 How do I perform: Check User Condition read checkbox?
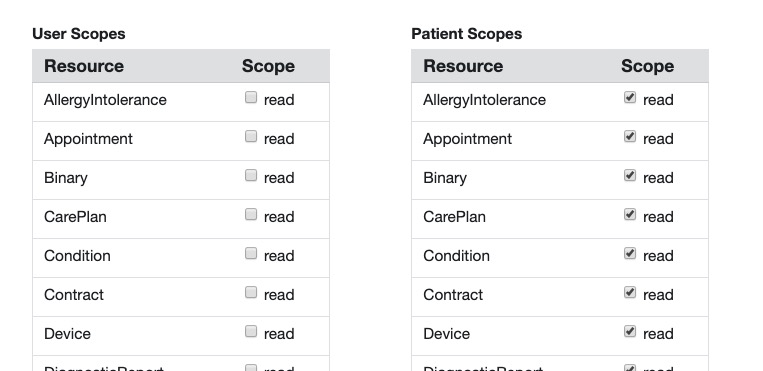(x=251, y=253)
